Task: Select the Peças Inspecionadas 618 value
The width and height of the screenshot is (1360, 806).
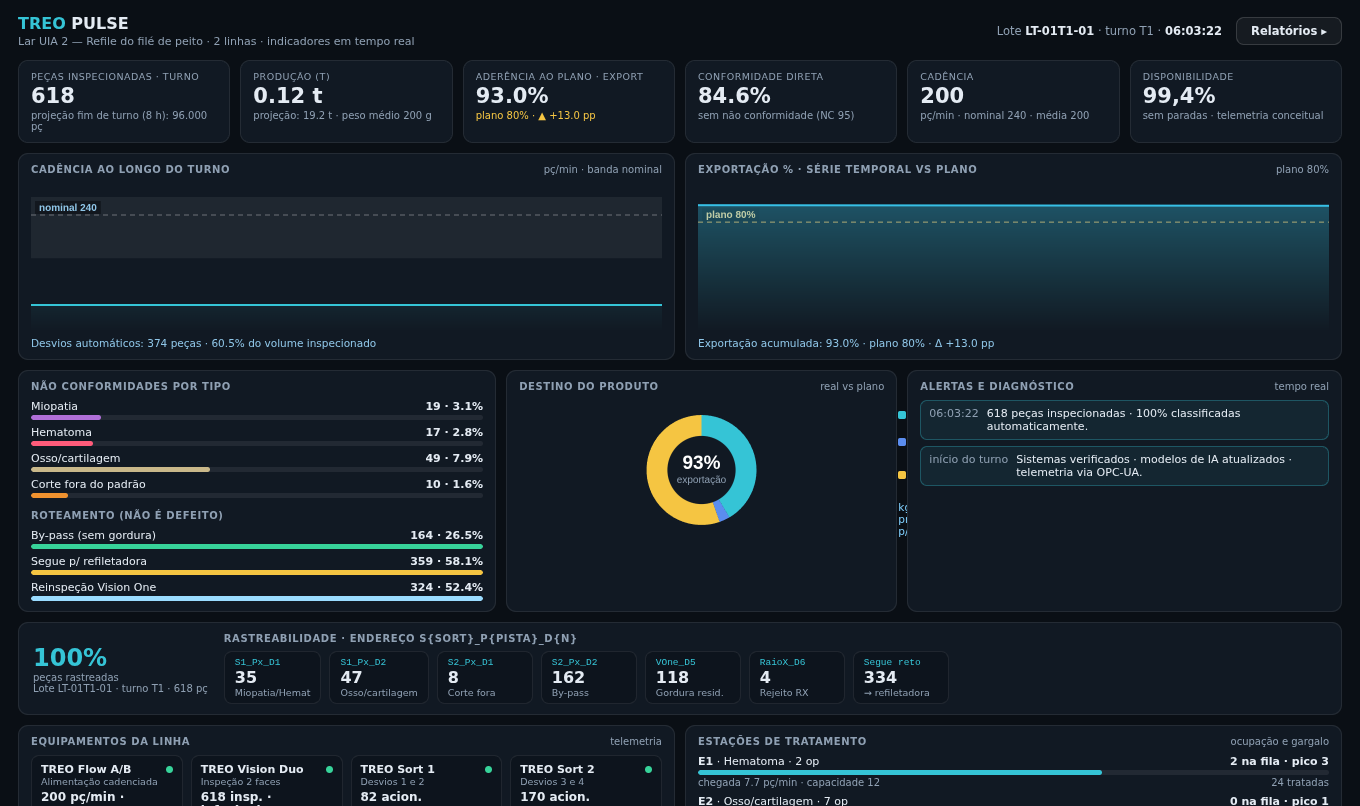Action: click(53, 96)
